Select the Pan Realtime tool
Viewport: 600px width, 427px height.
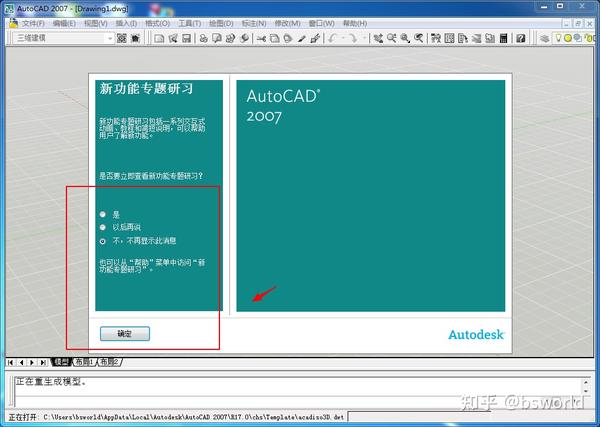[x=378, y=38]
